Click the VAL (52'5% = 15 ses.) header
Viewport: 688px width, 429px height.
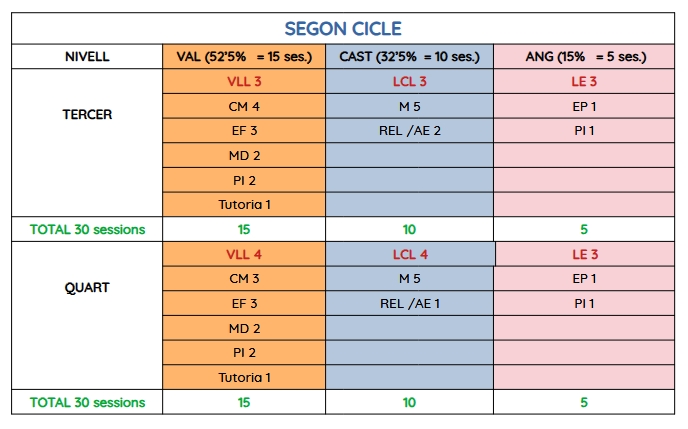tap(244, 57)
